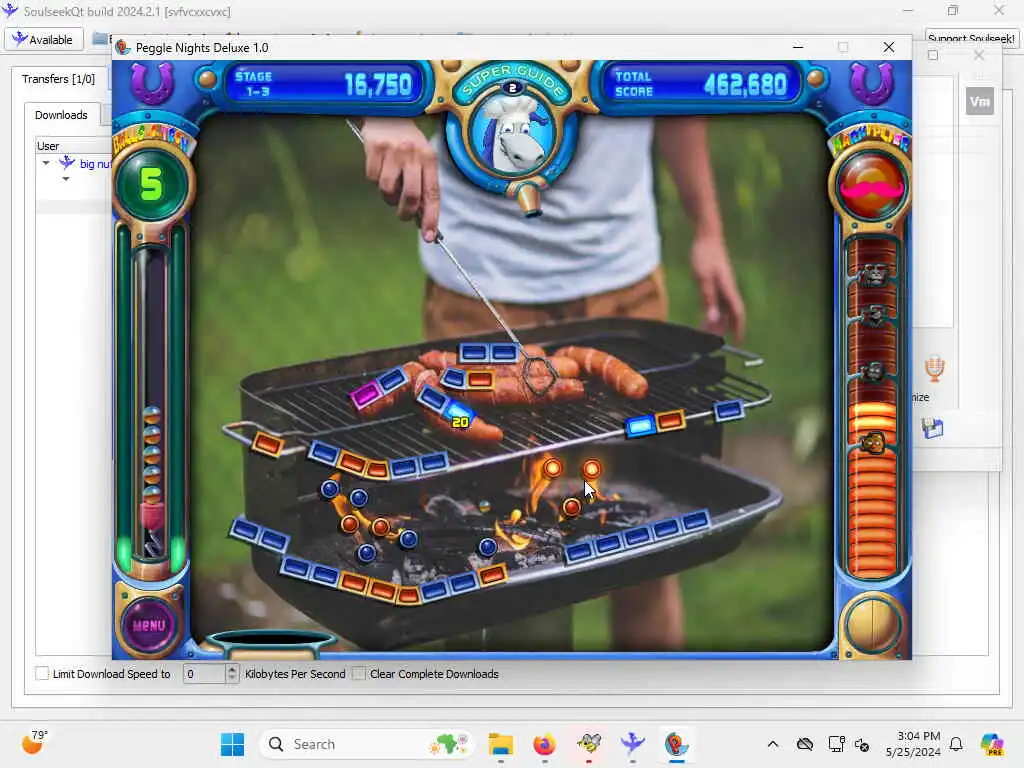This screenshot has width=1024, height=768.
Task: Open the clock showing 3:04 PM
Action: tap(913, 744)
